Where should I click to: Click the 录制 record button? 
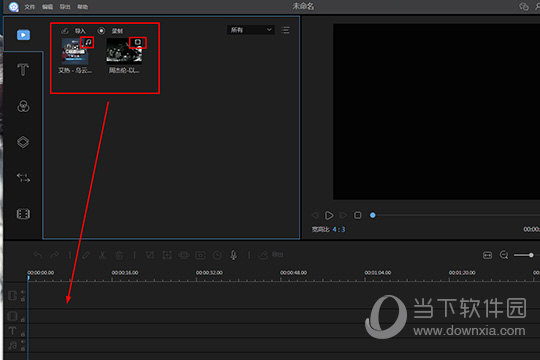pyautogui.click(x=111, y=31)
